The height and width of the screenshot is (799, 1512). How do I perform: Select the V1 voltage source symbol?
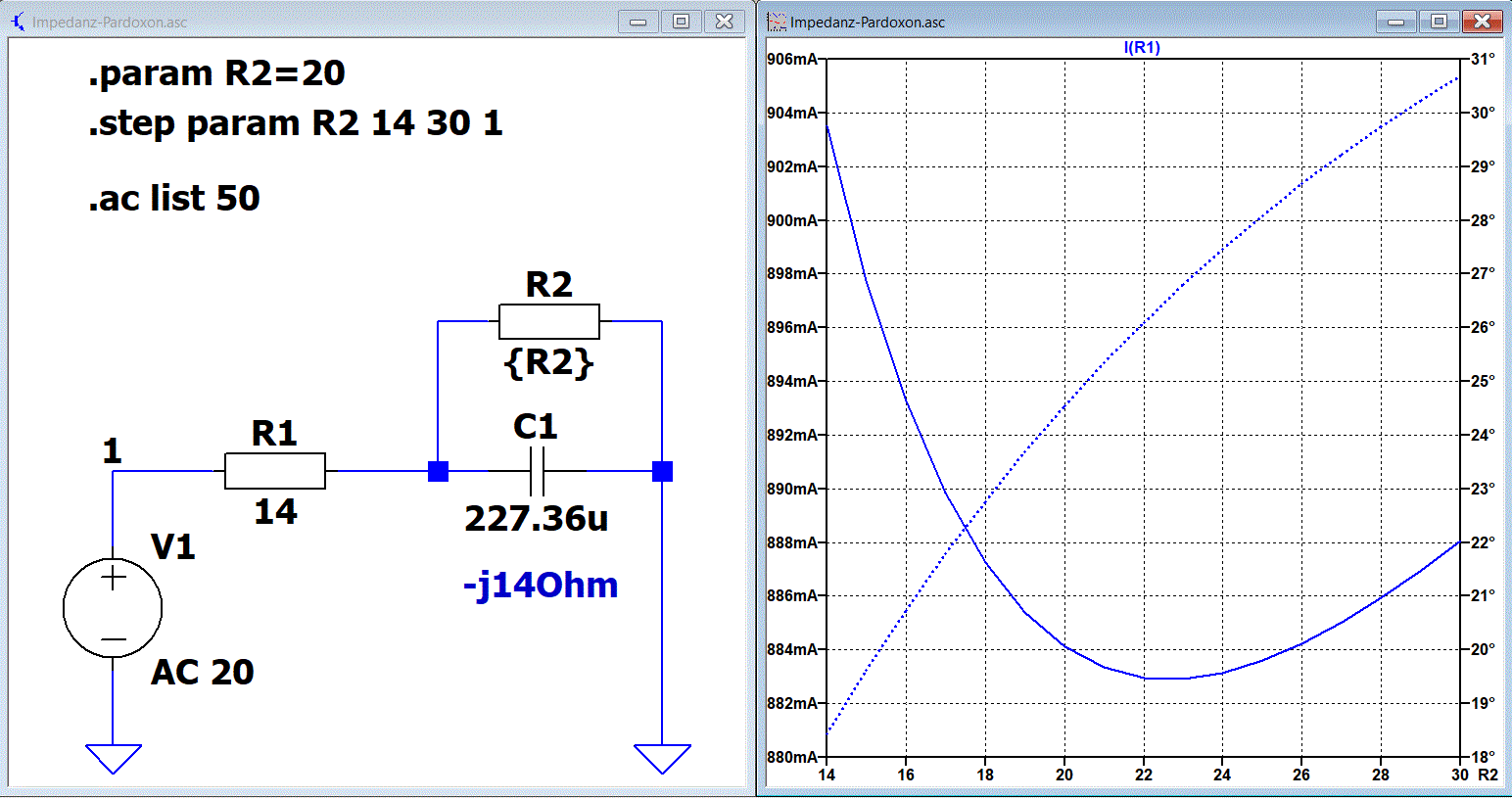(x=113, y=608)
